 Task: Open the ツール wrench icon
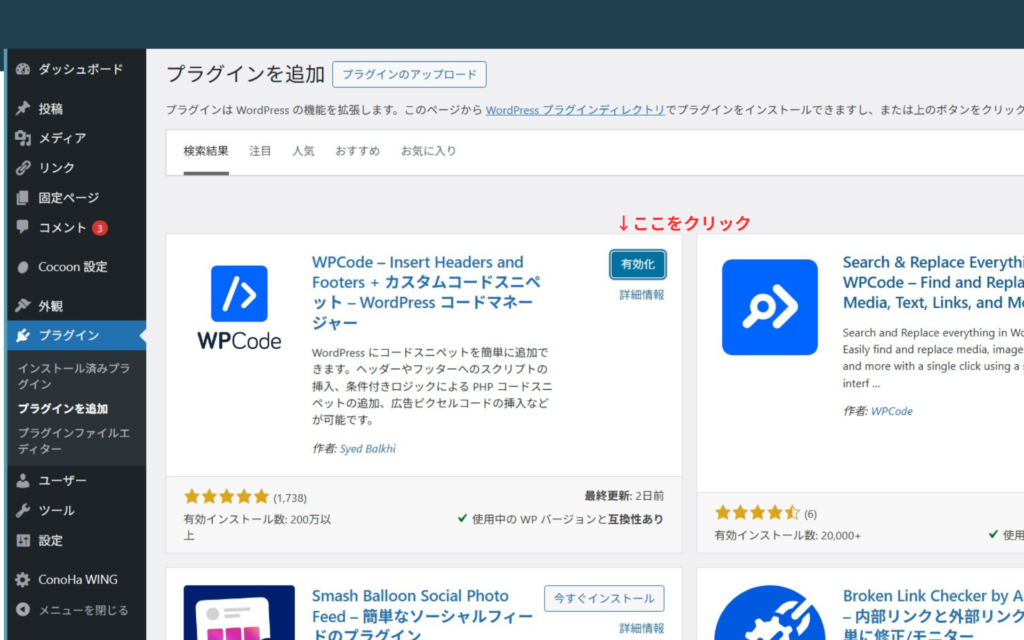[x=24, y=510]
